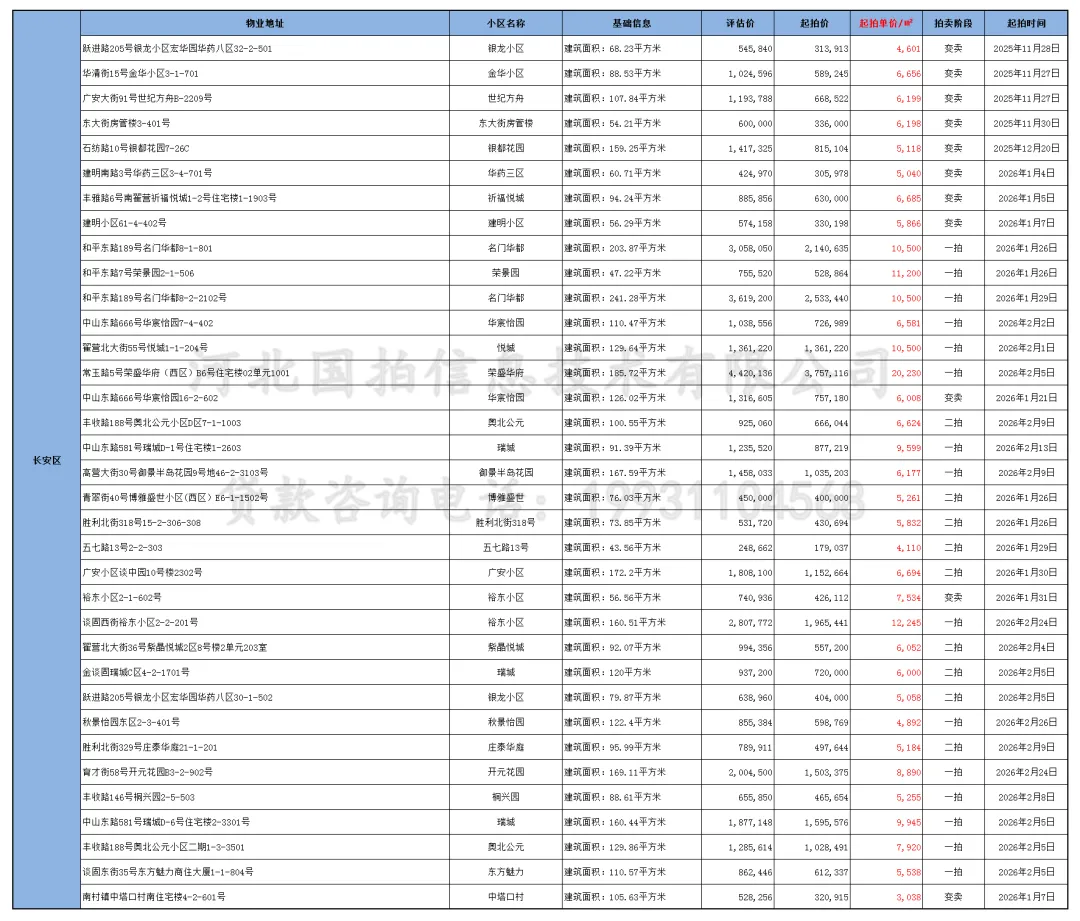Click address 南村镇中塔口村南住宅楼4-2-601号
This screenshot has height=921, width=1080.
[x=154, y=898]
